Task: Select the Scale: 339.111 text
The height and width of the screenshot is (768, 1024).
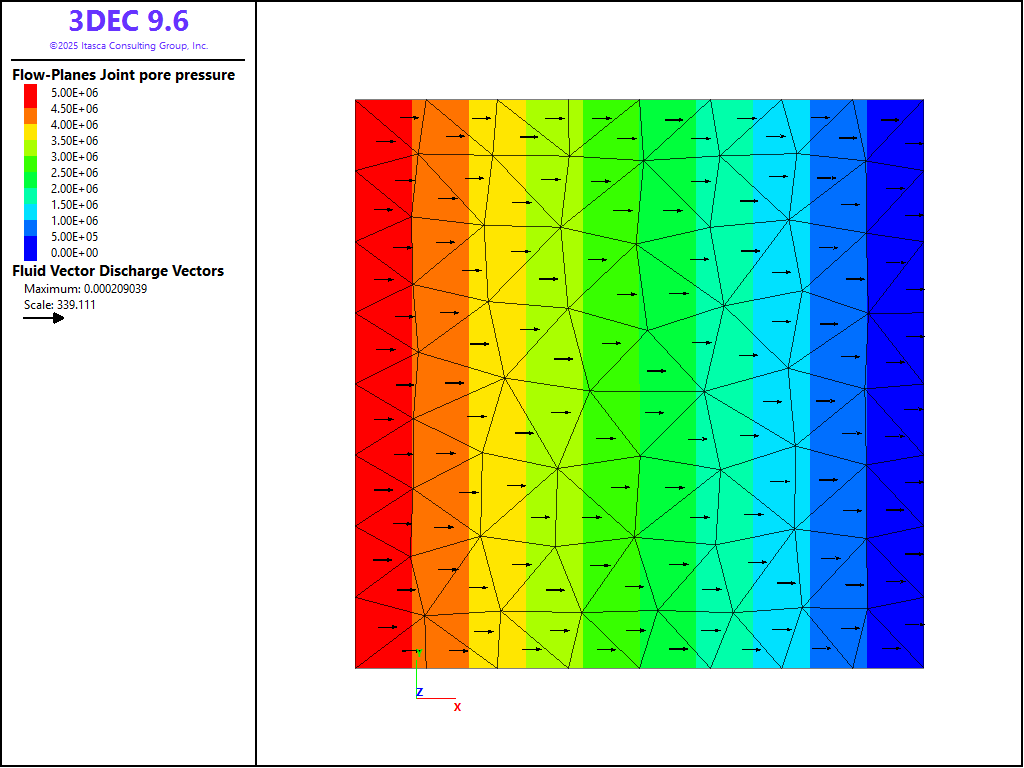Action: click(60, 305)
